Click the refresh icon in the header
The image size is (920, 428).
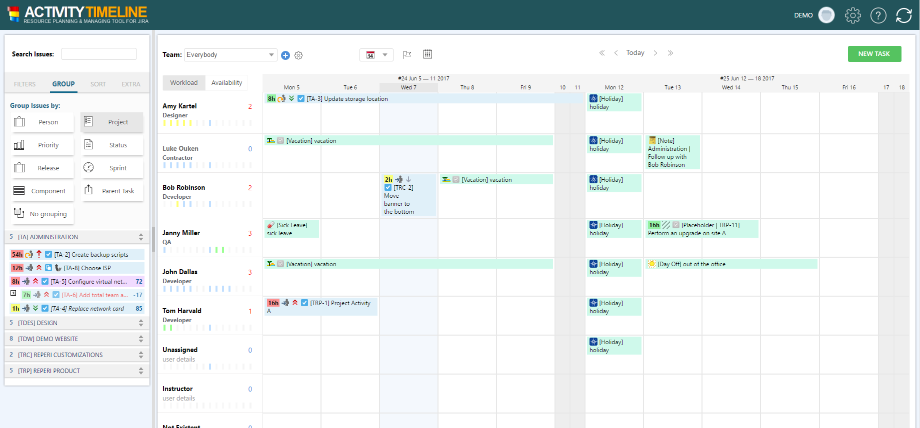coord(904,15)
